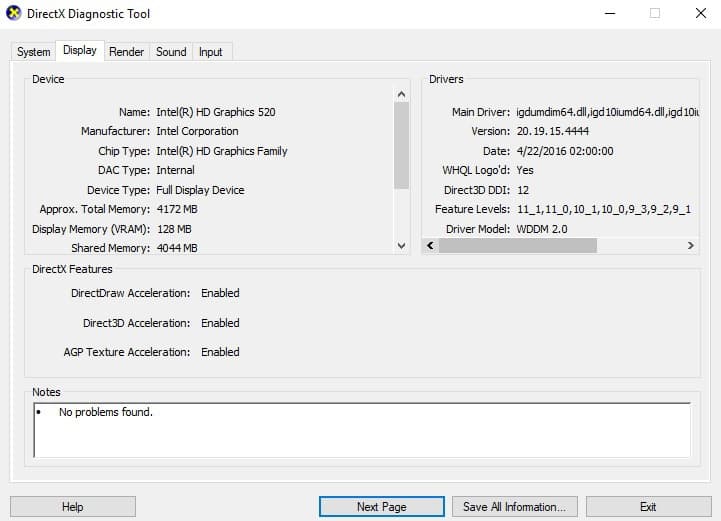Select the Display tab

click(80, 50)
